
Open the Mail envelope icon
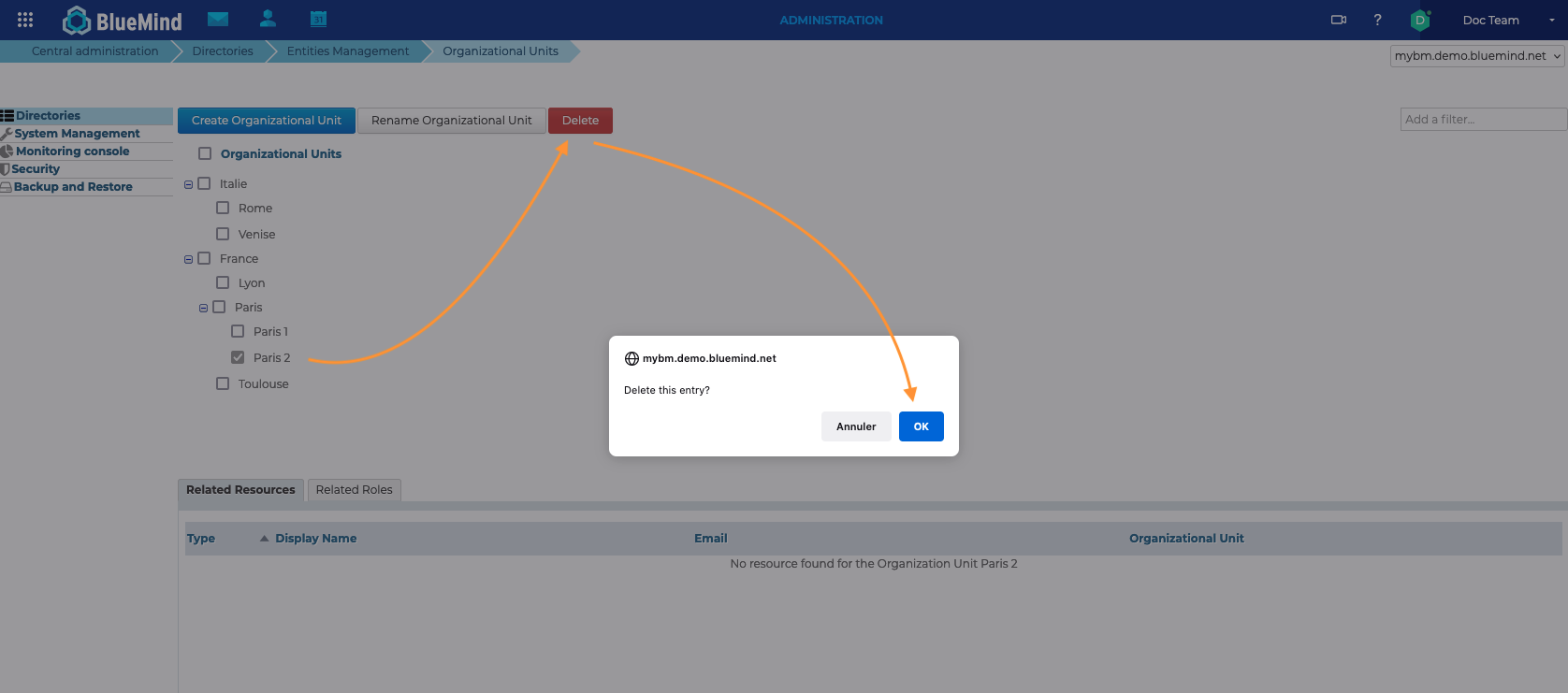pos(218,19)
